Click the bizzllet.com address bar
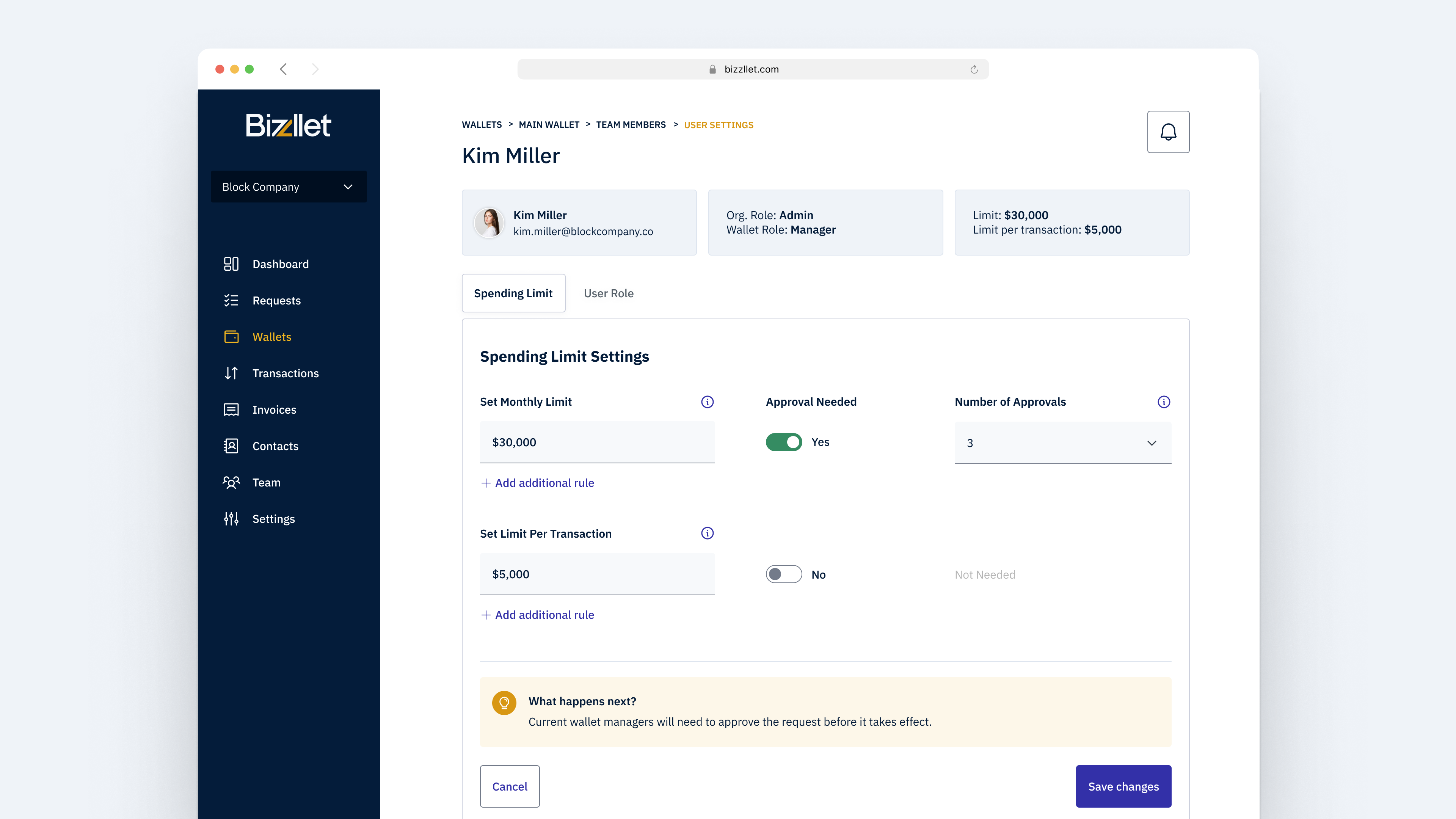 [x=753, y=69]
